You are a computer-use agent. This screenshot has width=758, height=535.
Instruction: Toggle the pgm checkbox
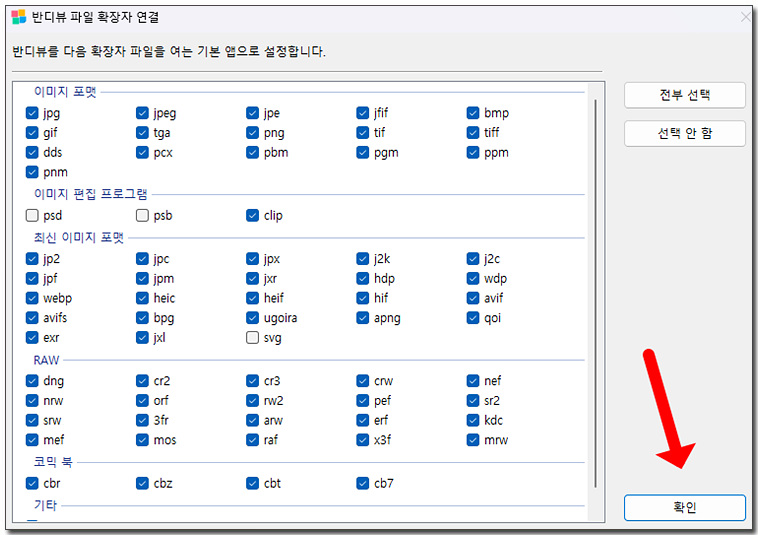(363, 152)
